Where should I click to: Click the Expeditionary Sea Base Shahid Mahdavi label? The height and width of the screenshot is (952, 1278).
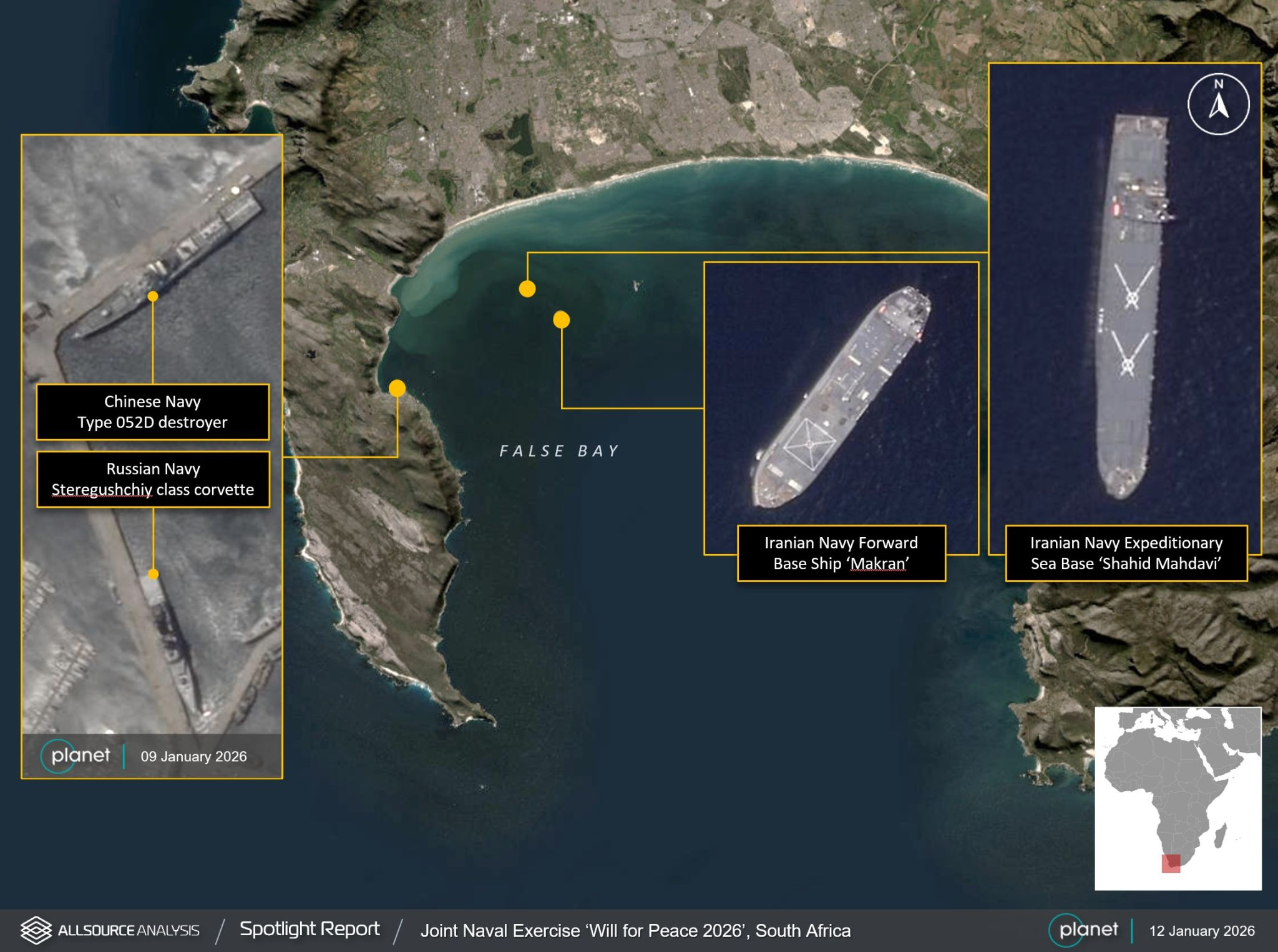pos(1126,553)
